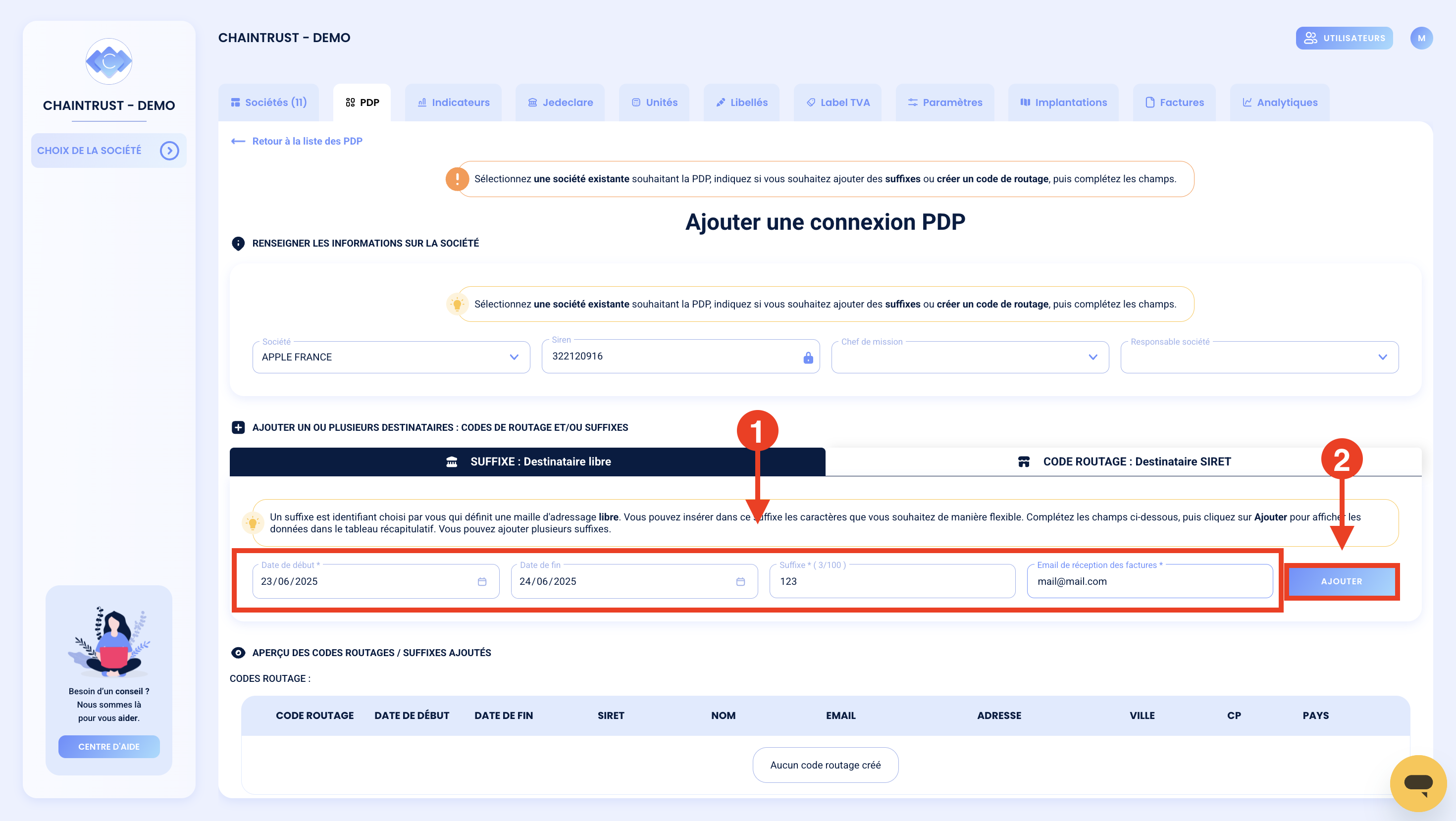Image resolution: width=1456 pixels, height=821 pixels.
Task: Open the yellow chat support bubble
Action: [1418, 783]
